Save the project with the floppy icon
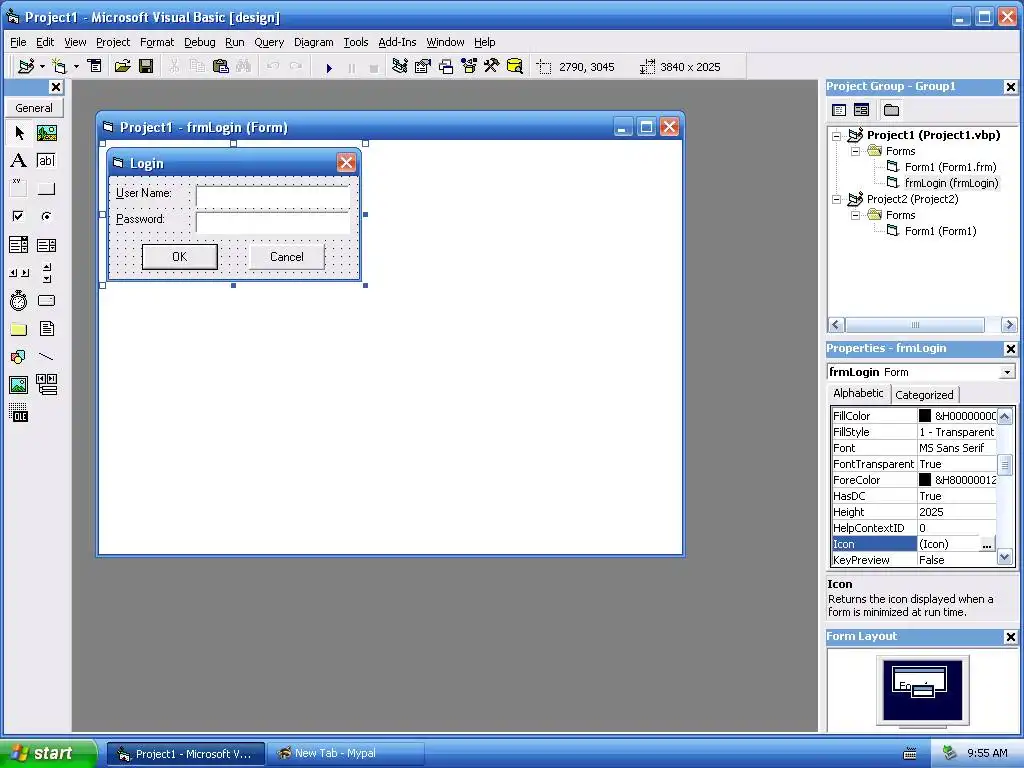Image resolution: width=1024 pixels, height=768 pixels. pos(146,66)
